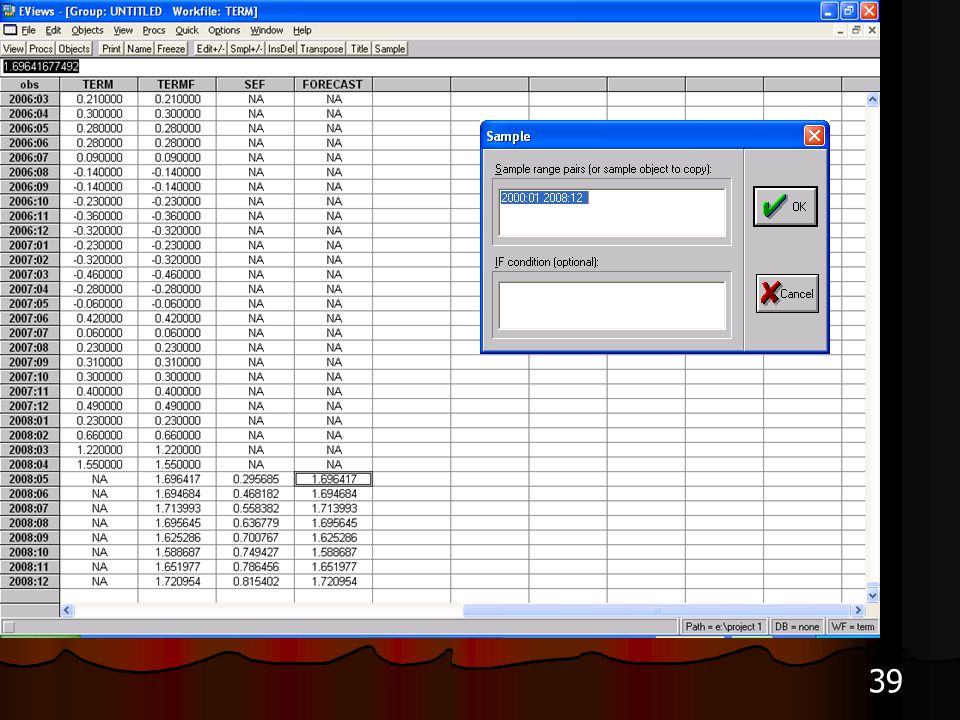Select row header 2008:12
The width and height of the screenshot is (960, 720).
(x=29, y=582)
